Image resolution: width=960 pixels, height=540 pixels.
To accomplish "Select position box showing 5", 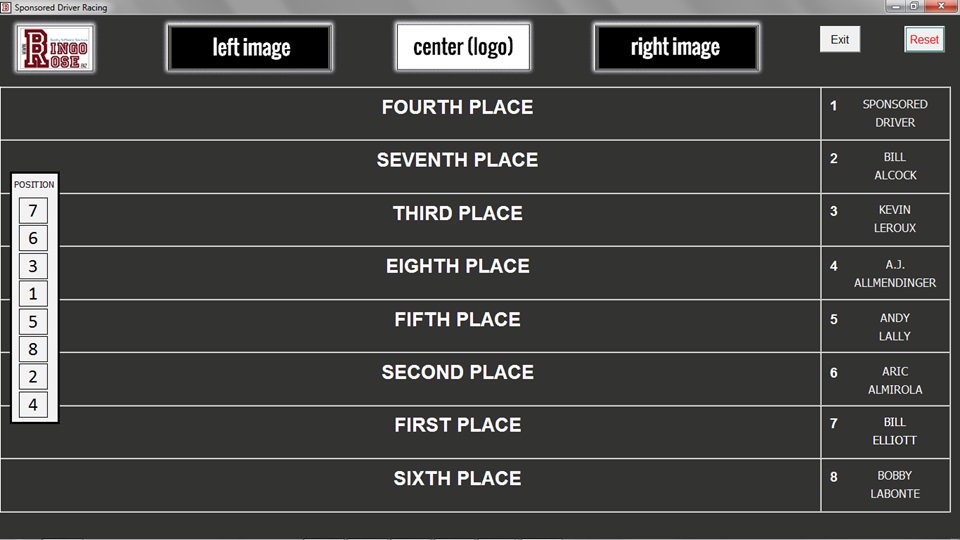I will tap(33, 321).
